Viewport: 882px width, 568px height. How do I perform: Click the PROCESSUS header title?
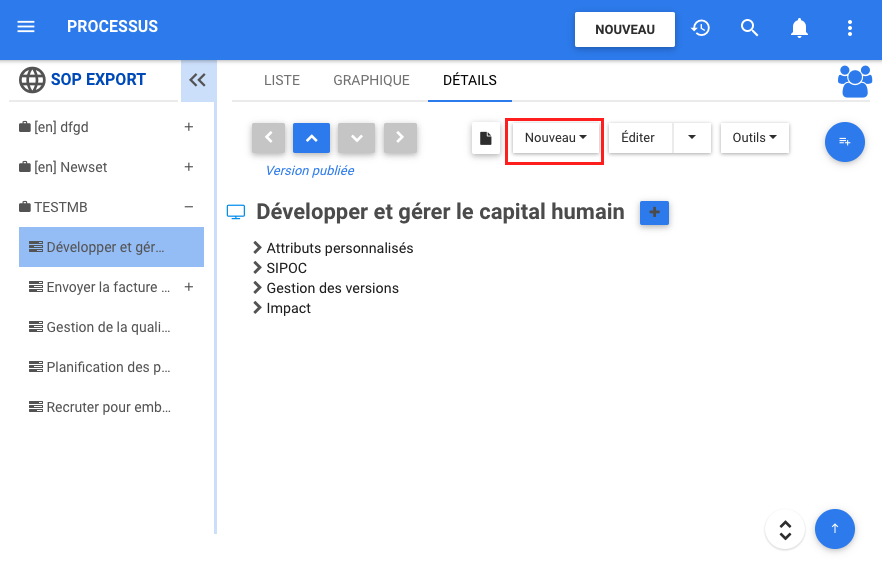112,26
